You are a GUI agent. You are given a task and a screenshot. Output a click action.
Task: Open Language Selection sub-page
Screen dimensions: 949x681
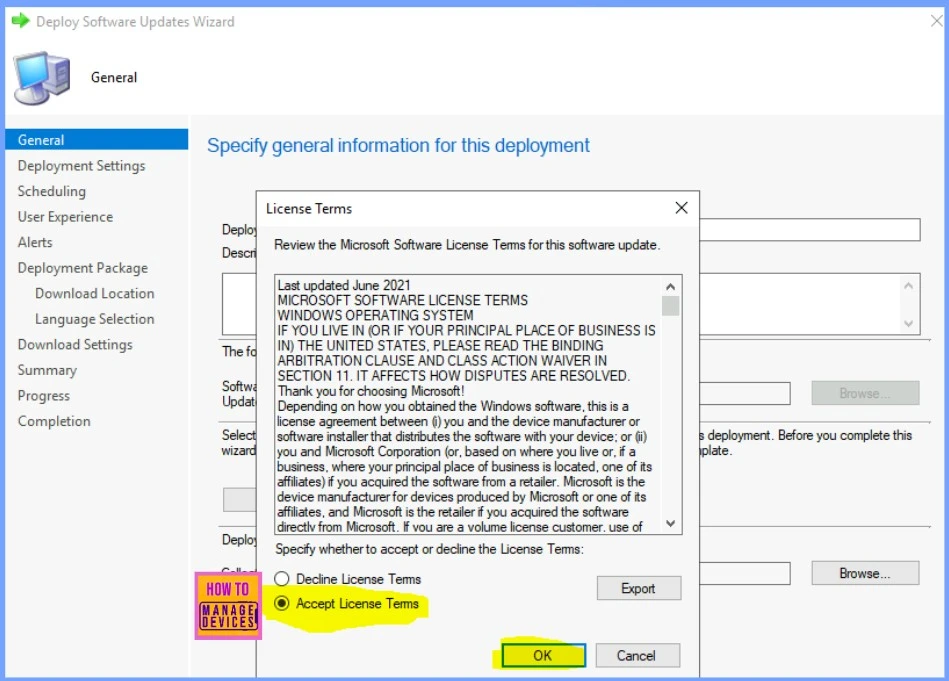95,319
